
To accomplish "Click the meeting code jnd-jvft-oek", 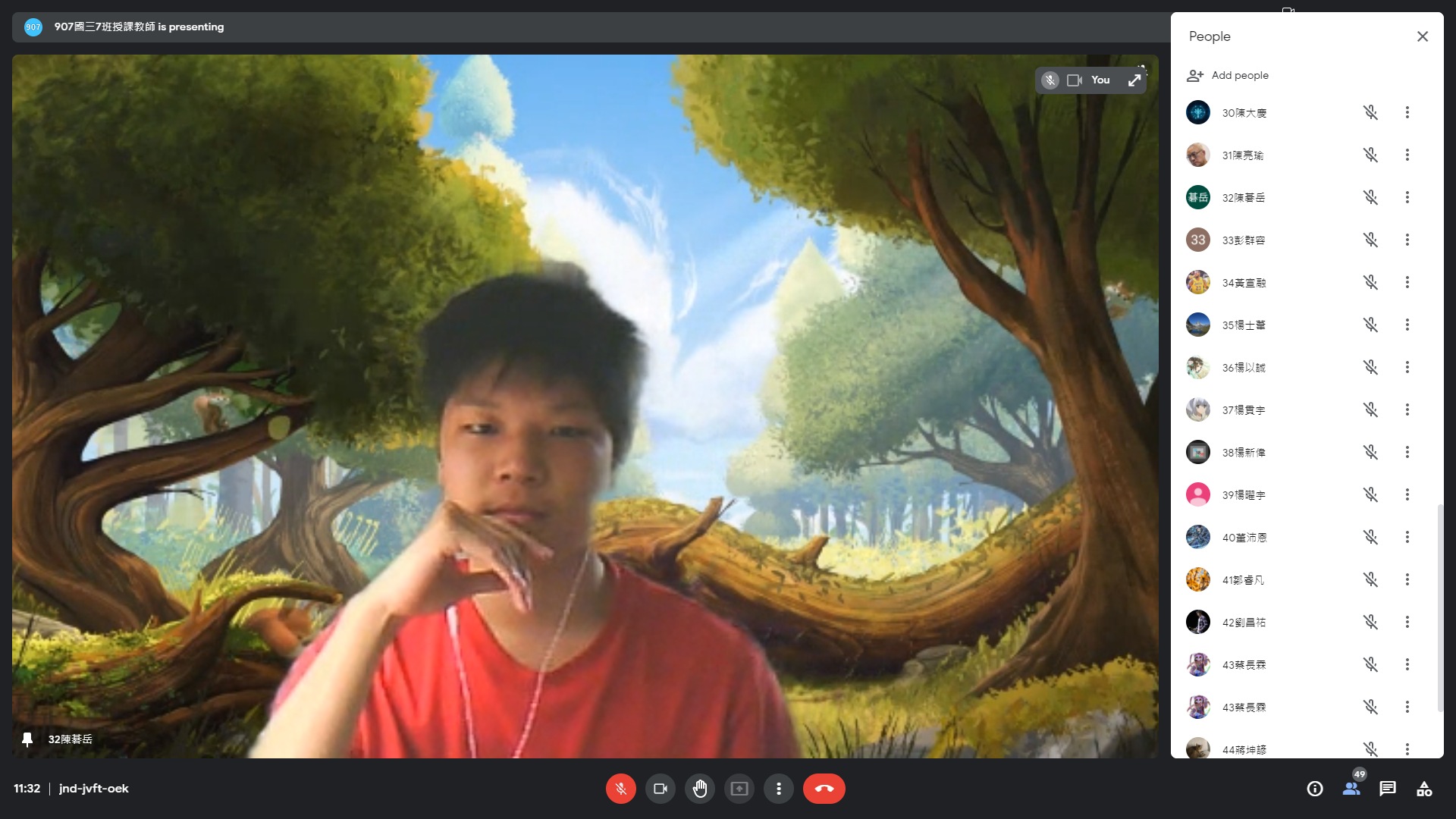I will pos(94,789).
